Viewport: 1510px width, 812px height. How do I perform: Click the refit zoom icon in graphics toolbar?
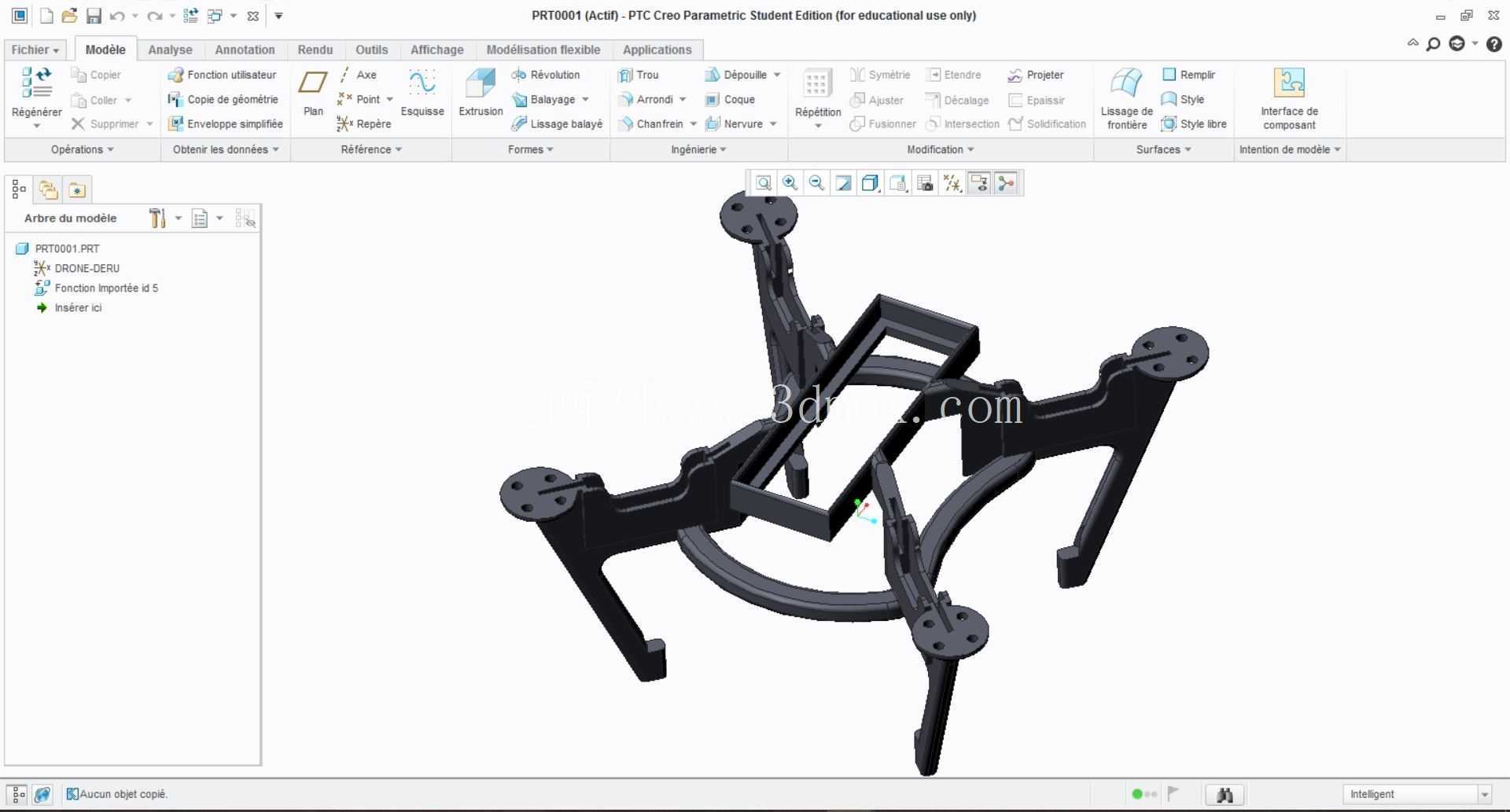tap(763, 183)
